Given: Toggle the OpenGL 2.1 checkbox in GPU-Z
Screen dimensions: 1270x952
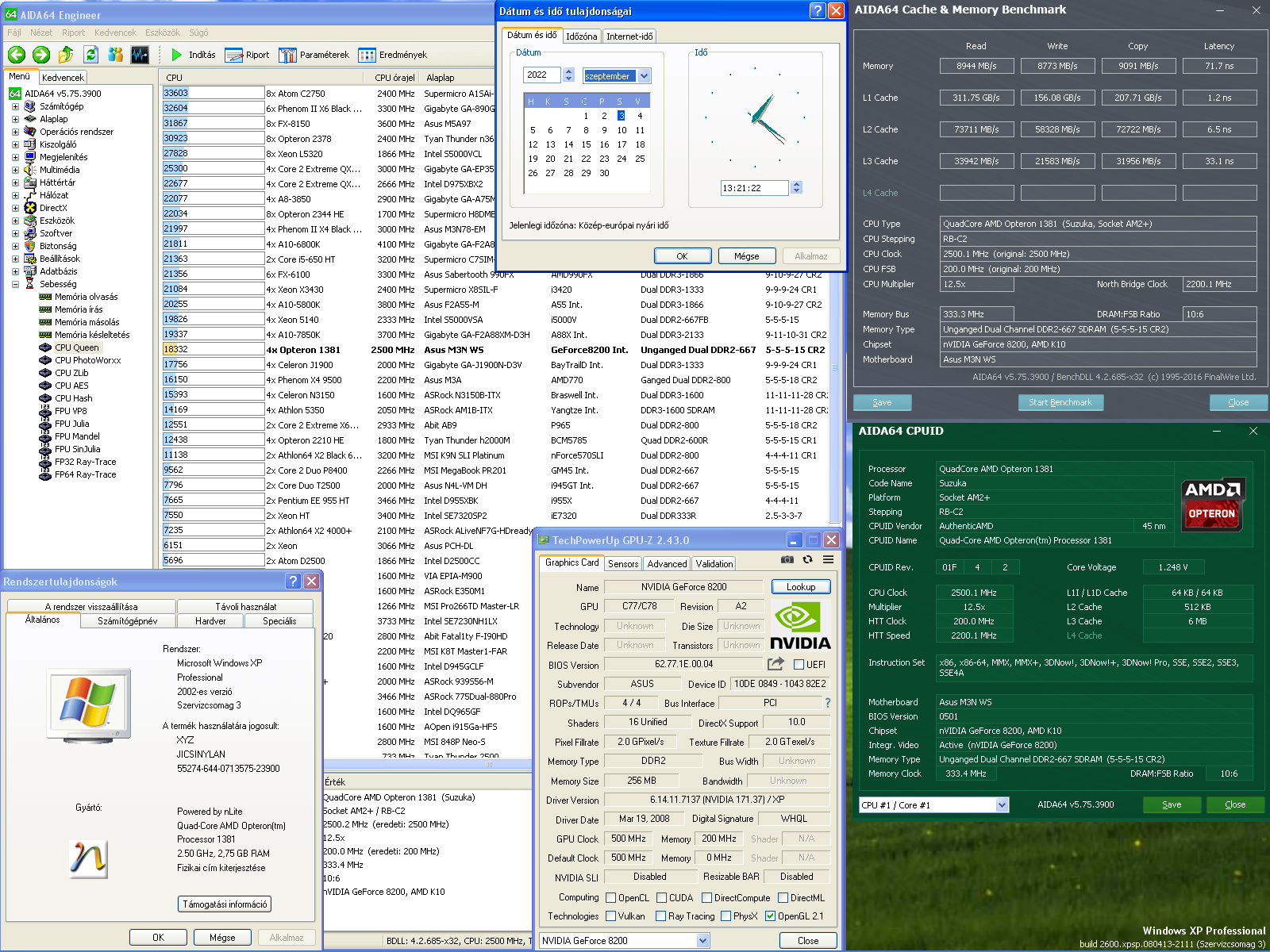Looking at the screenshot, I should click(770, 916).
